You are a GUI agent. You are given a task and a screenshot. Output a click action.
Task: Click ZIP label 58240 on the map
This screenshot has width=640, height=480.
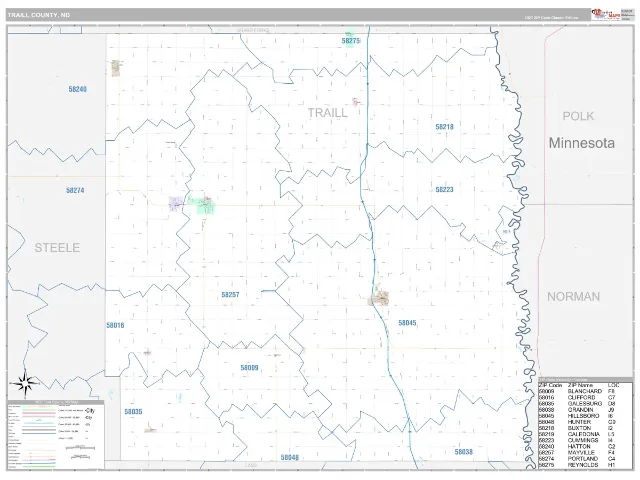(x=78, y=89)
